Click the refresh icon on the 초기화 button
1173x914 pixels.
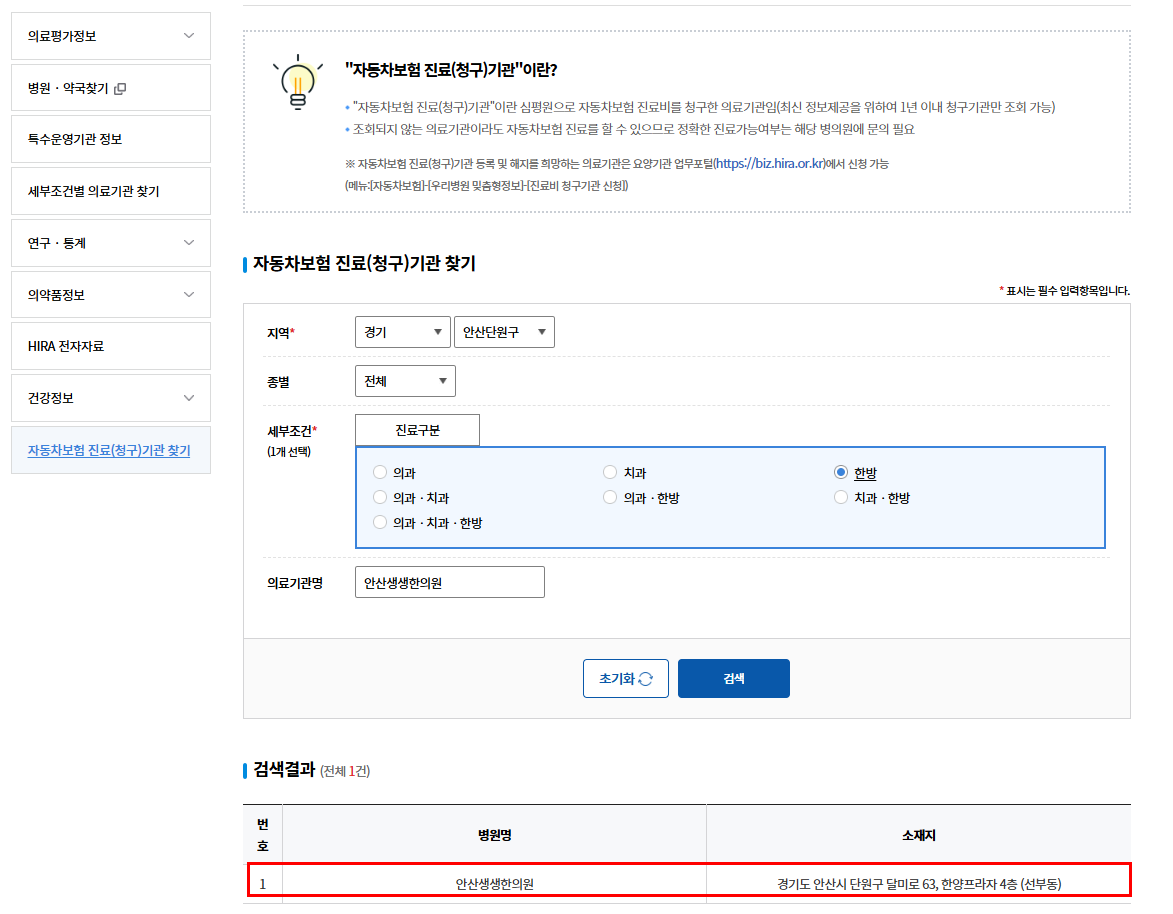[646, 678]
